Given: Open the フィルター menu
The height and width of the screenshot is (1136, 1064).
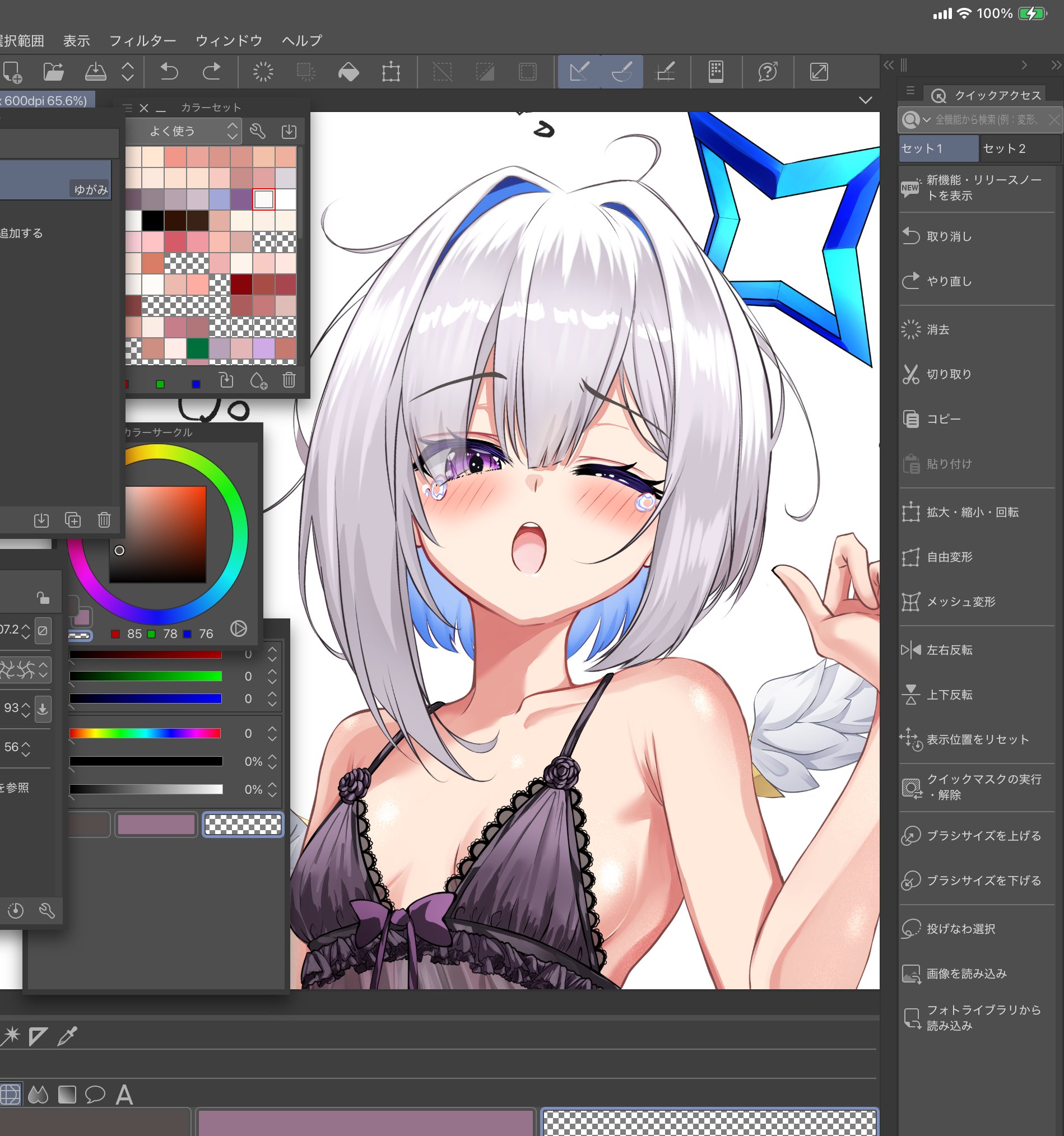Looking at the screenshot, I should coord(142,40).
